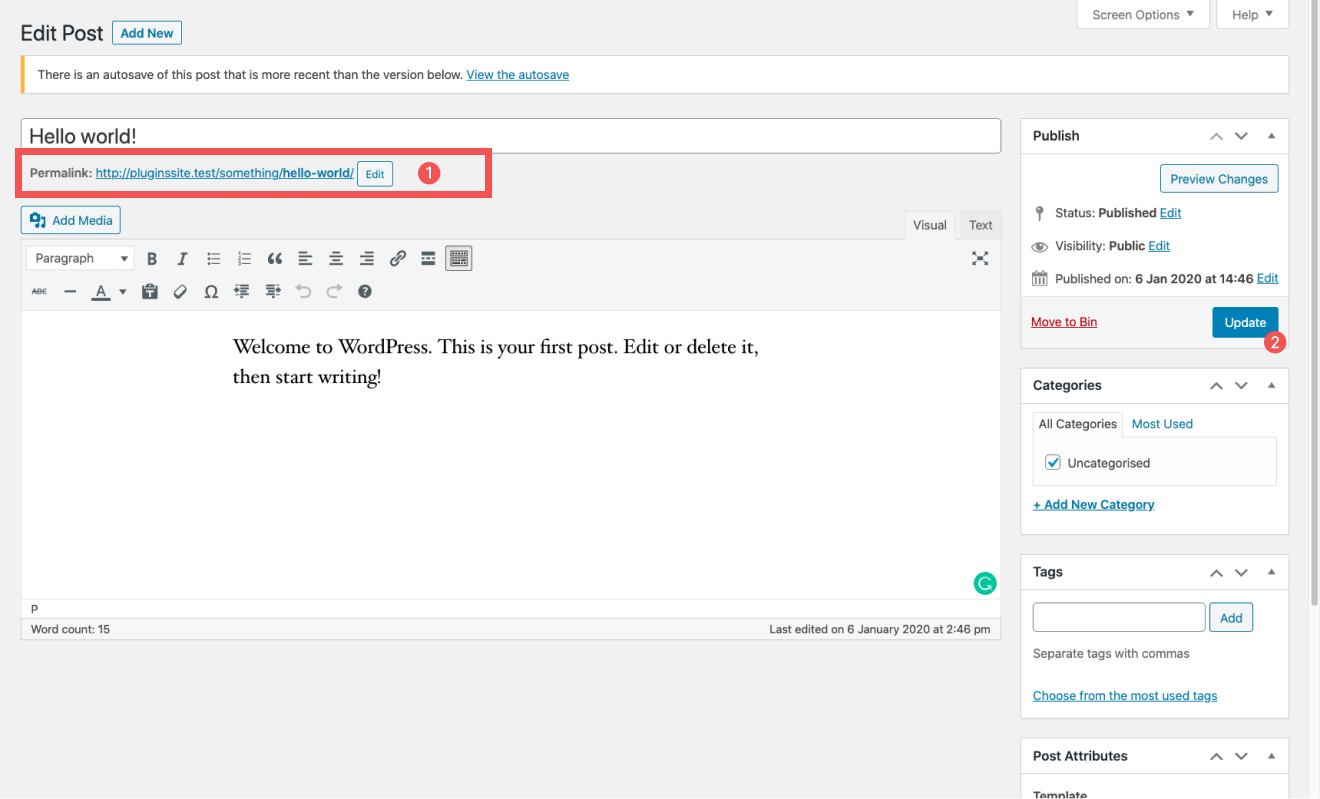This screenshot has height=799, width=1320.
Task: Click the Move to Bin link
Action: (1064, 322)
